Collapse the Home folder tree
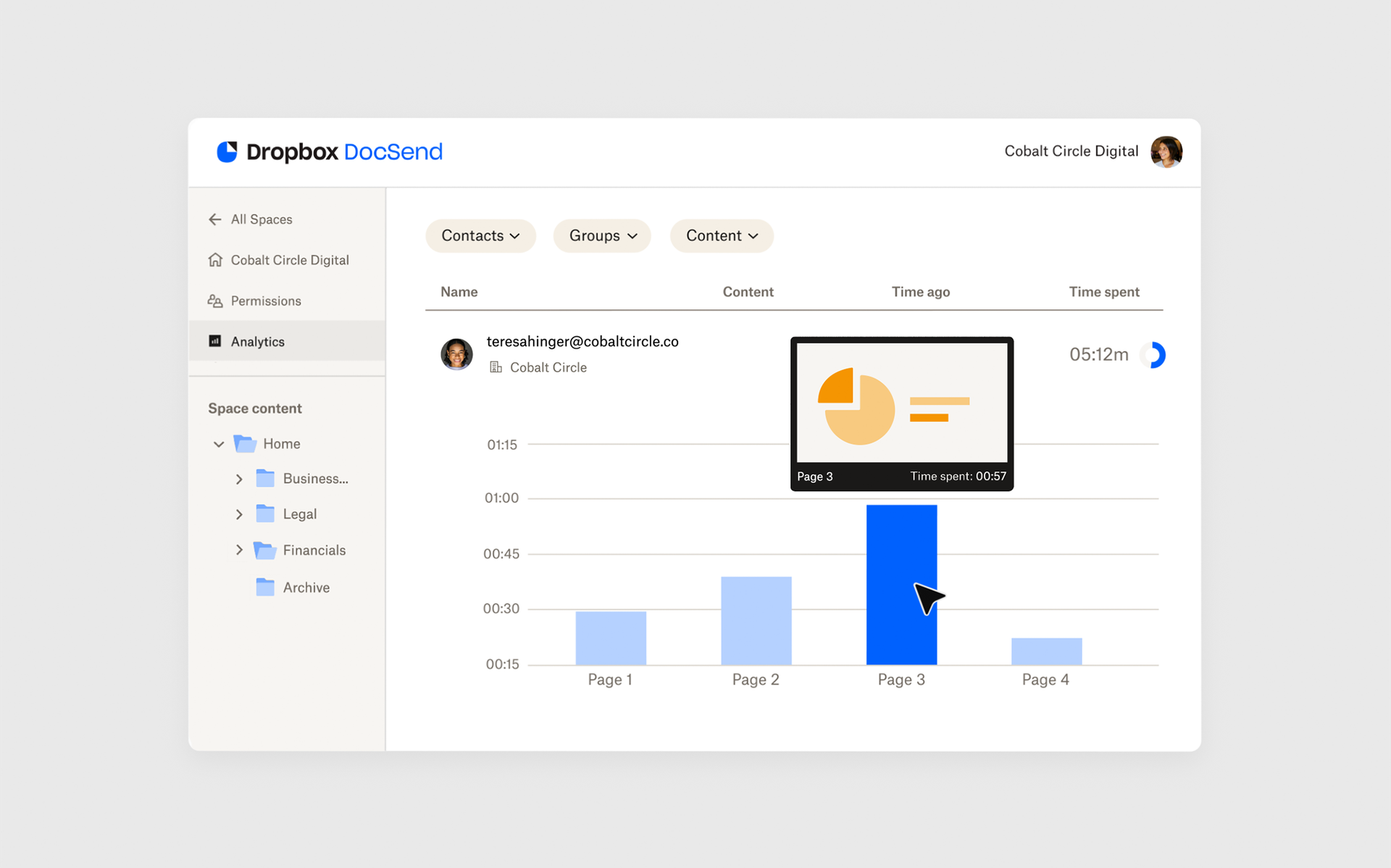 (218, 443)
